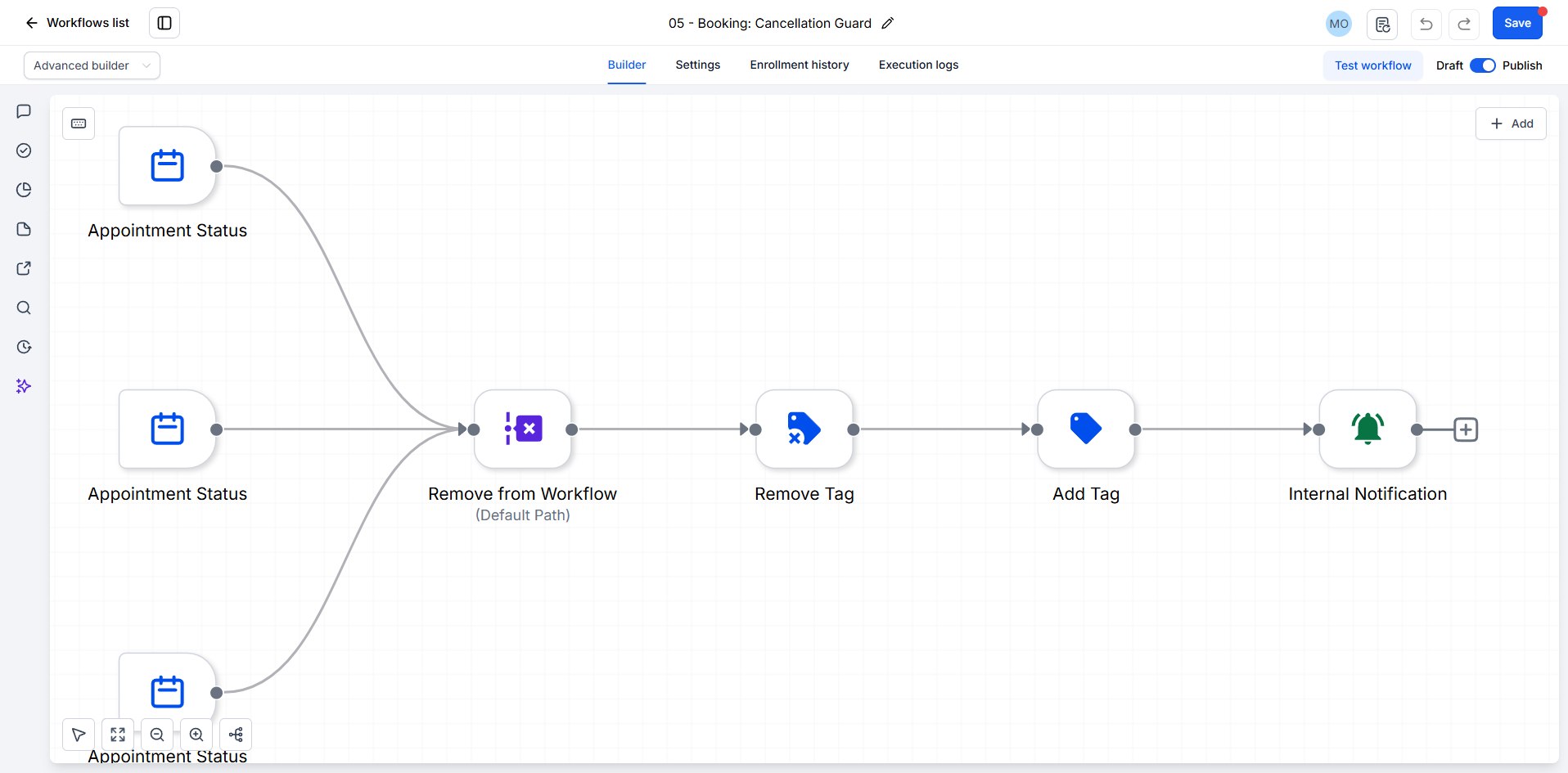The height and width of the screenshot is (773, 1568).
Task: Open the pie chart stats sidebar icon
Action: (x=24, y=190)
